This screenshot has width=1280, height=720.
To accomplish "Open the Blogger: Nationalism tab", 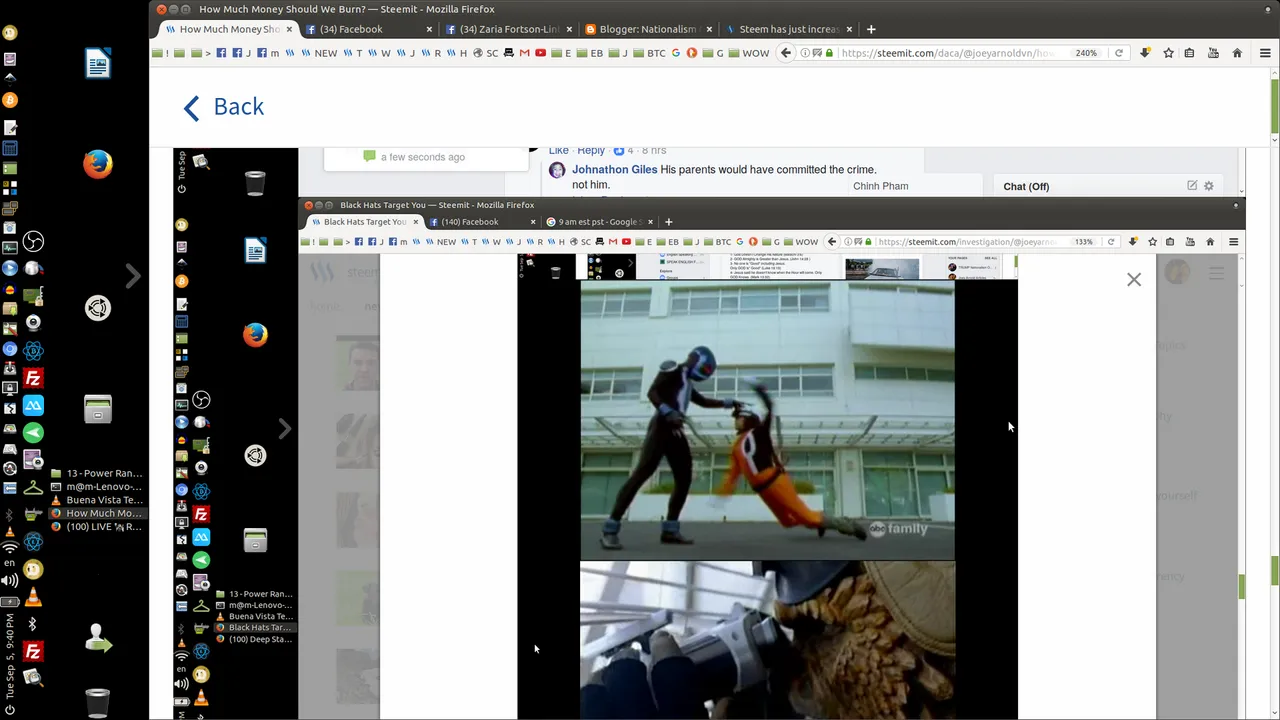I will [x=647, y=29].
